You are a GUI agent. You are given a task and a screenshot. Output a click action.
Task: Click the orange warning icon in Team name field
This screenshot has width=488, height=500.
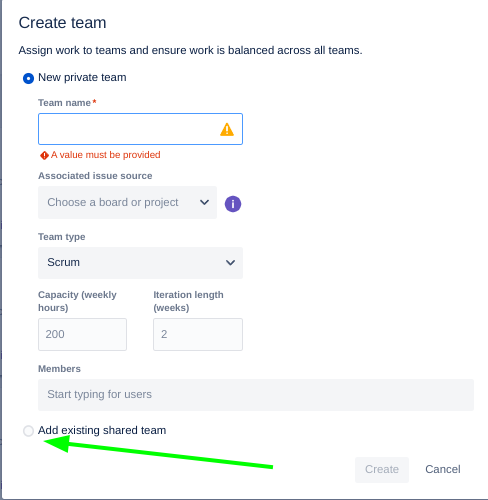click(227, 129)
